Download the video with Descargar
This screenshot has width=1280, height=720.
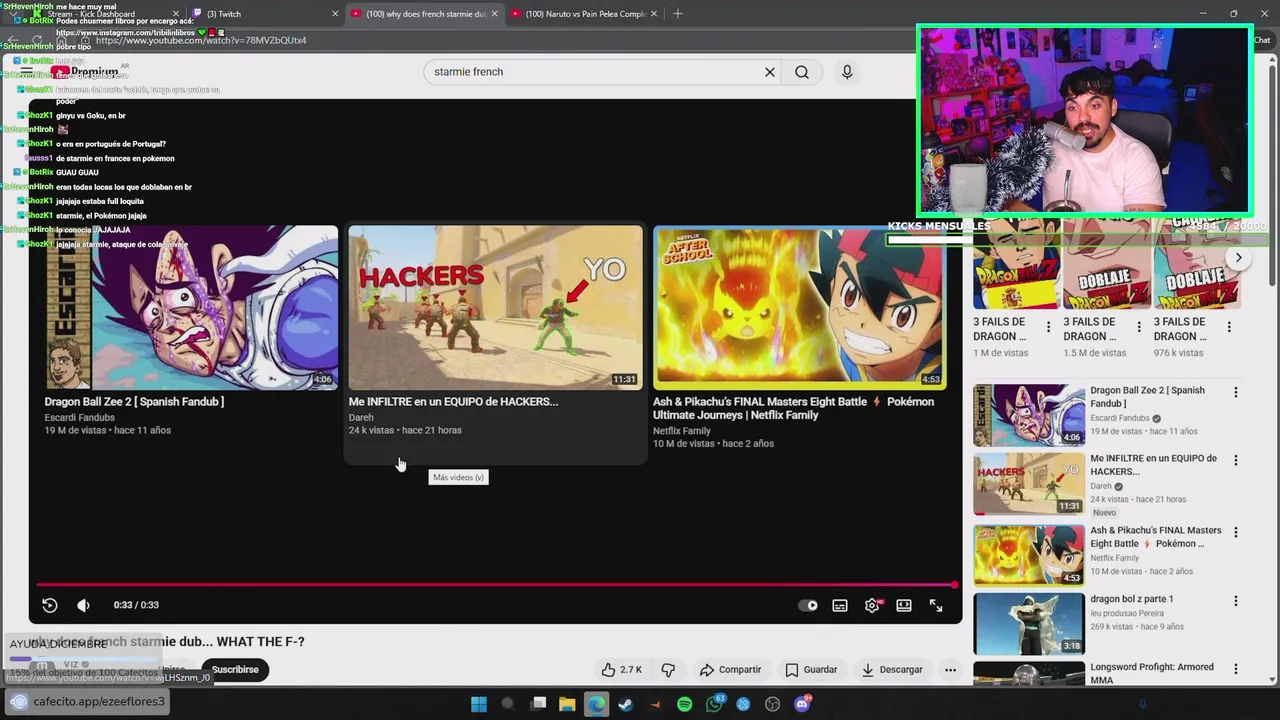coord(892,670)
